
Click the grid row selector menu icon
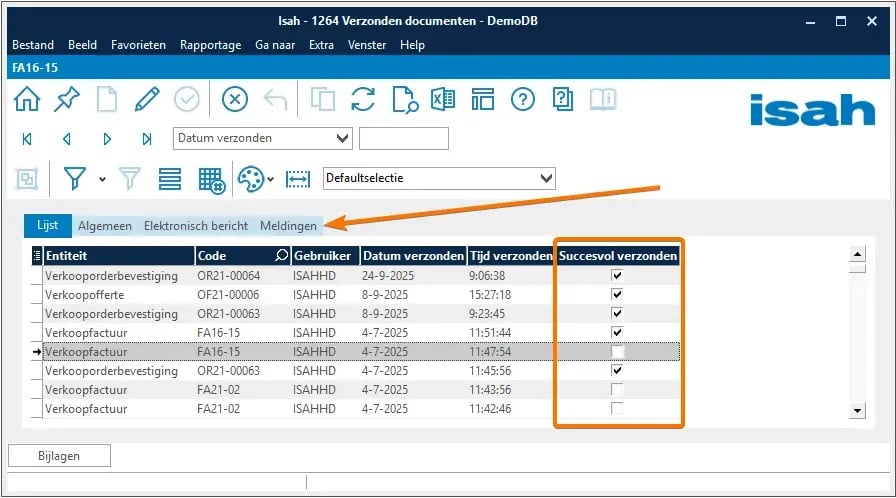(37, 255)
